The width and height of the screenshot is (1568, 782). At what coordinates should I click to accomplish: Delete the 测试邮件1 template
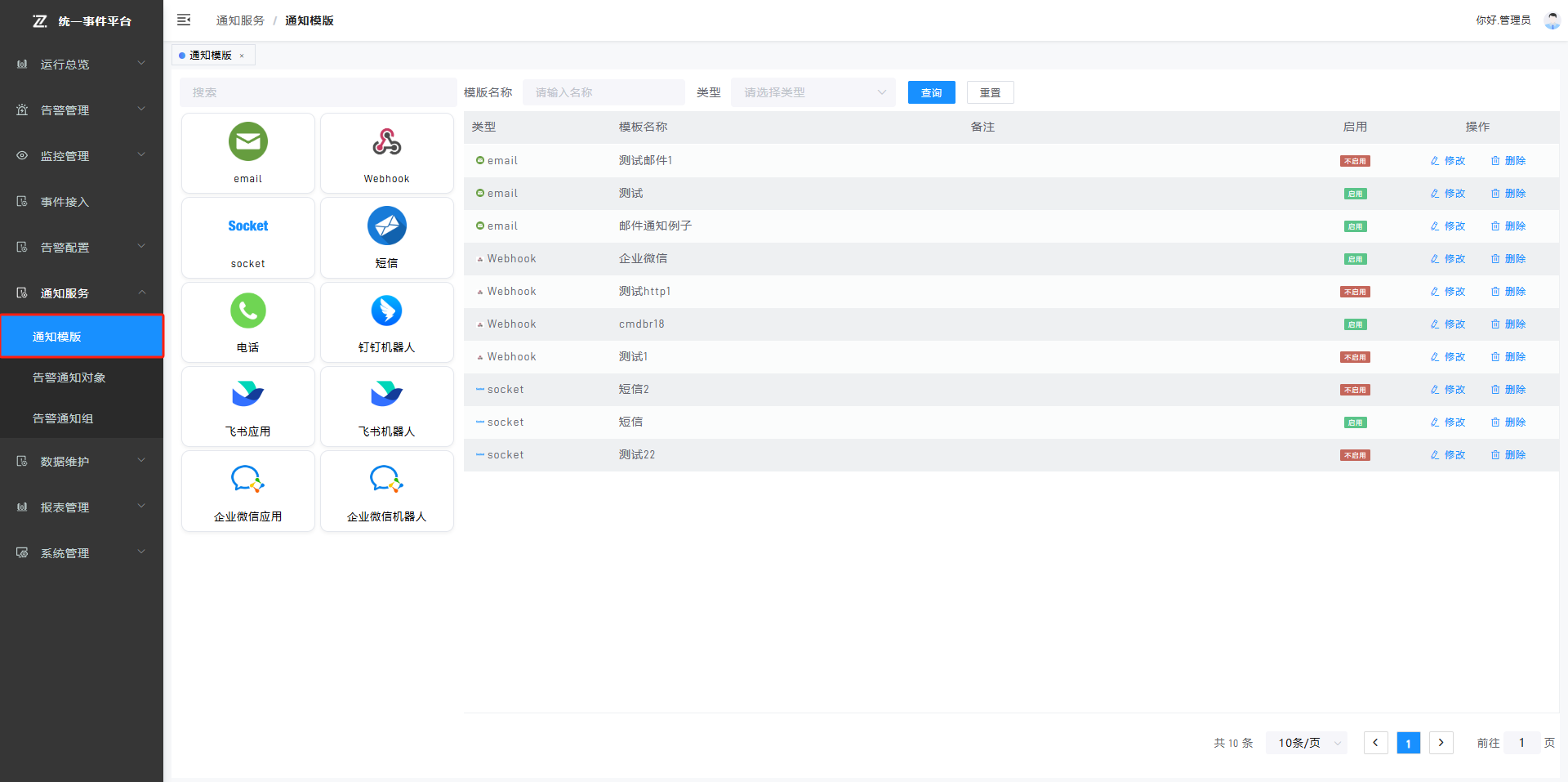click(1508, 161)
